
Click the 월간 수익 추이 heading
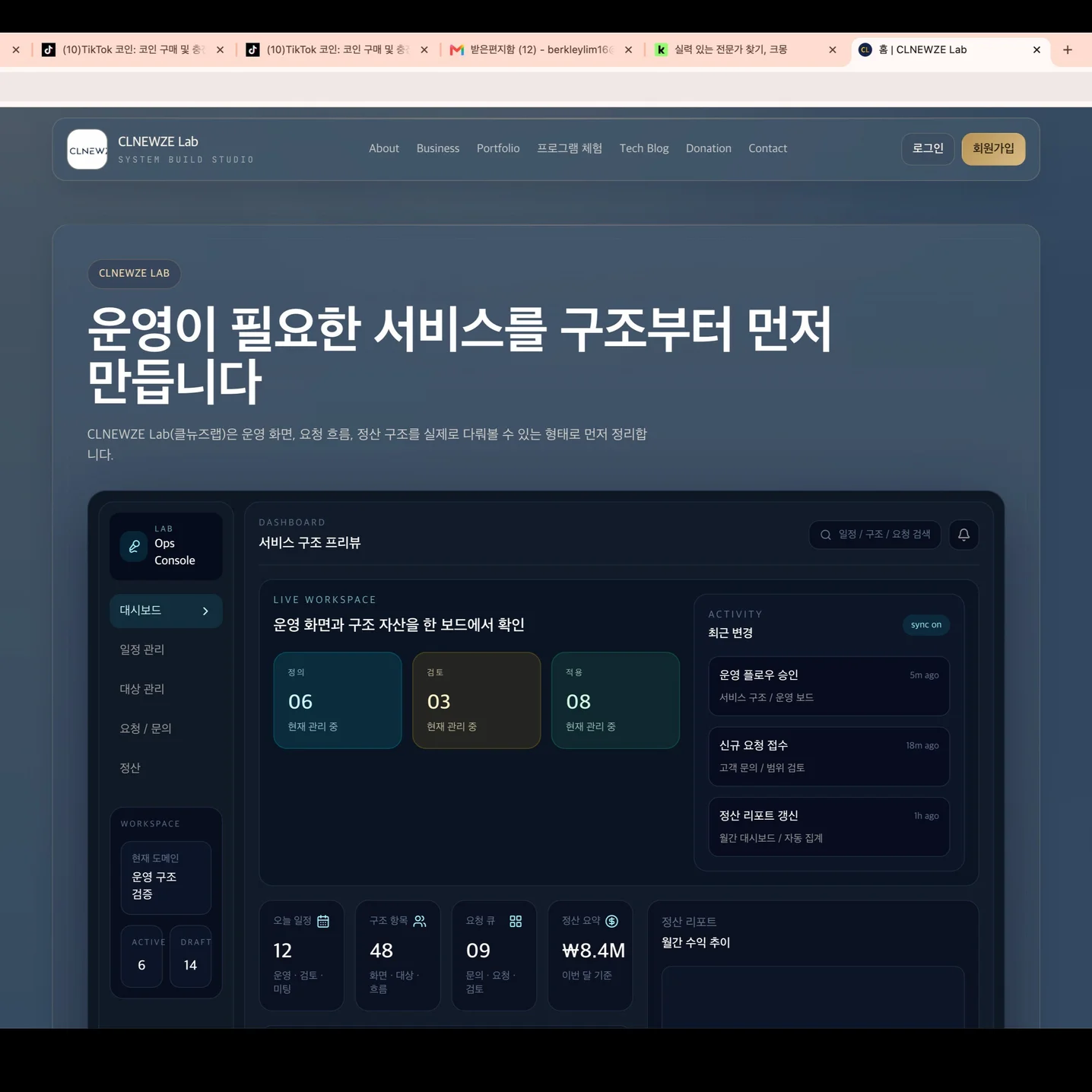coord(696,943)
